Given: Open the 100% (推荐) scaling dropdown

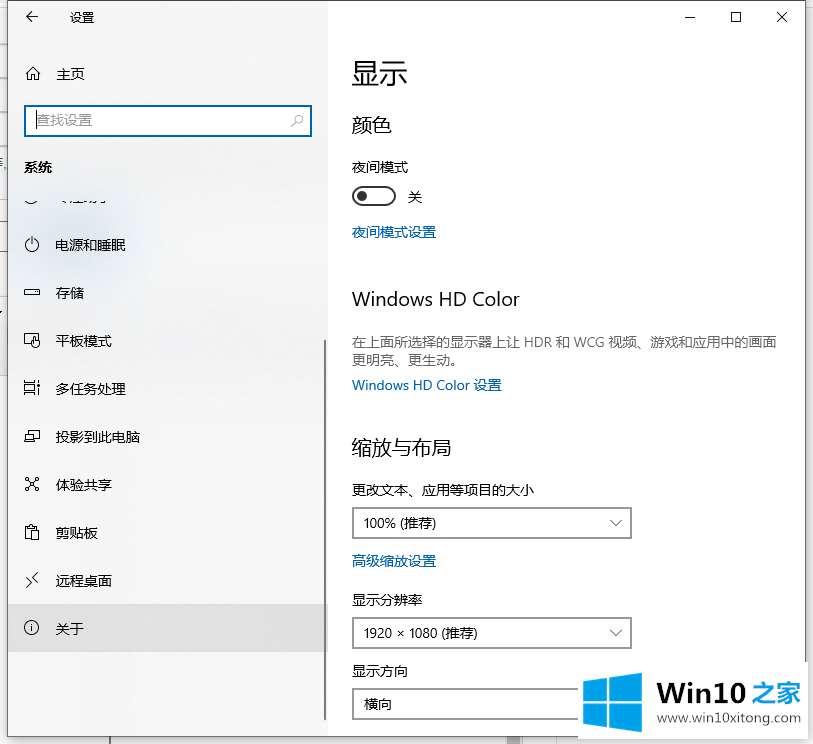Looking at the screenshot, I should coord(492,523).
